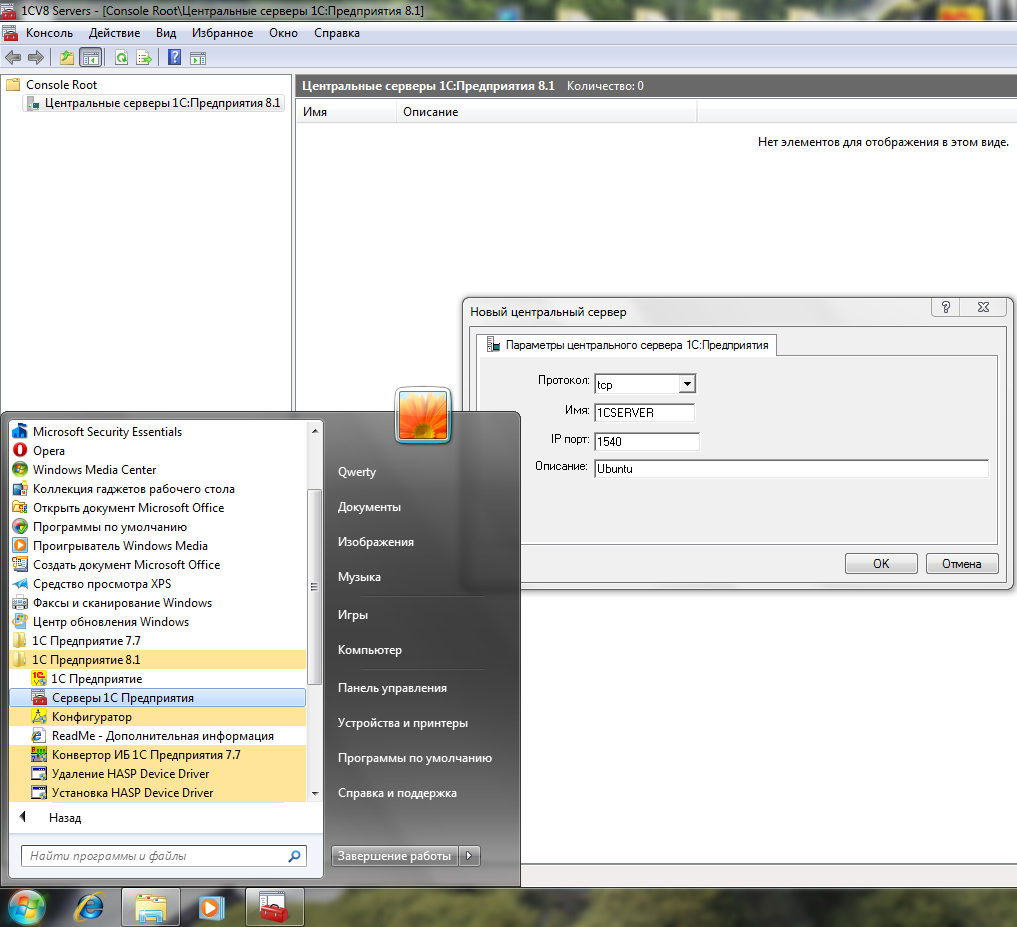Click the Refresh toolbar icon

[x=121, y=57]
